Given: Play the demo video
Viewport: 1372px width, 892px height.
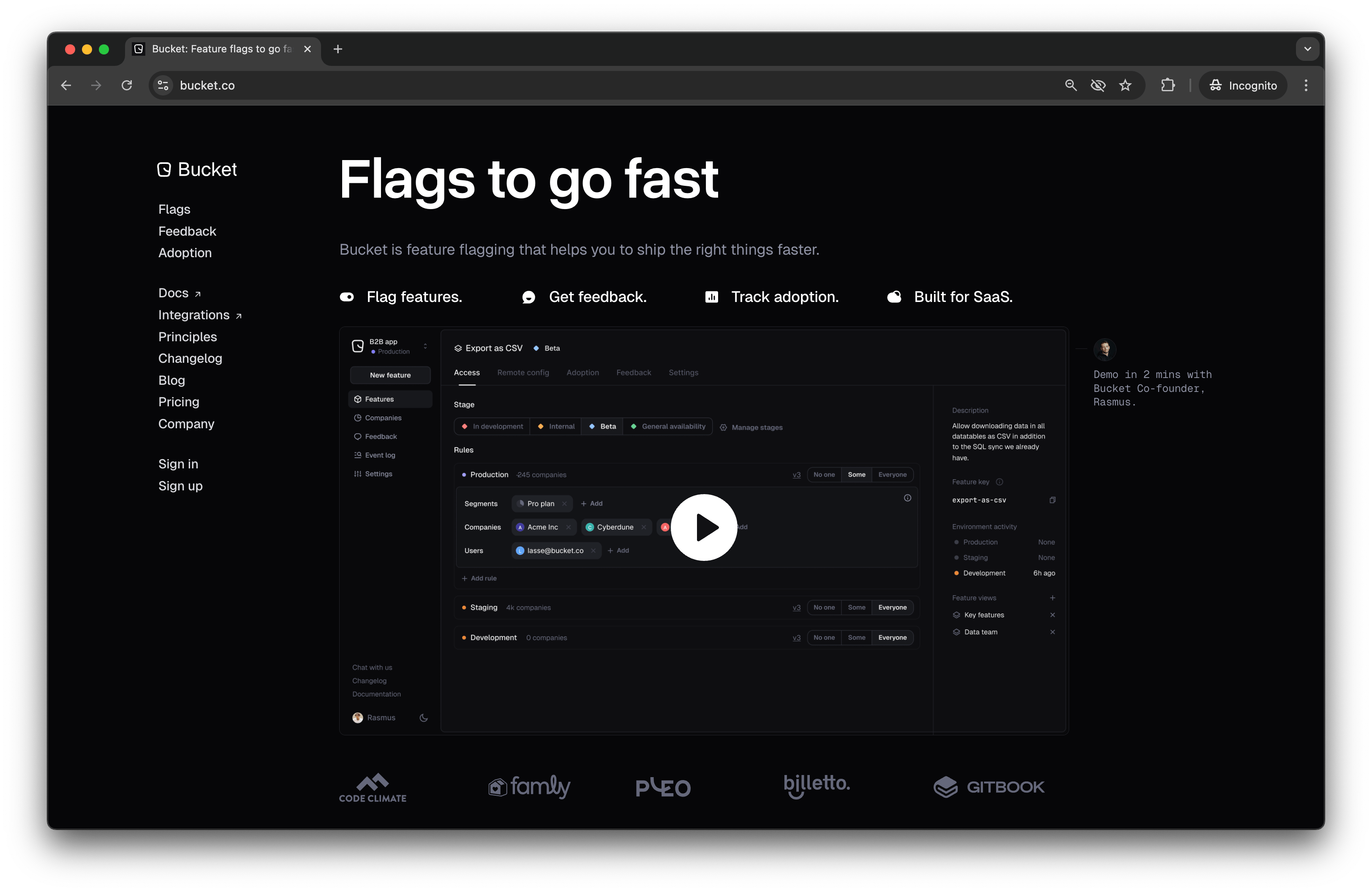Looking at the screenshot, I should tap(704, 527).
